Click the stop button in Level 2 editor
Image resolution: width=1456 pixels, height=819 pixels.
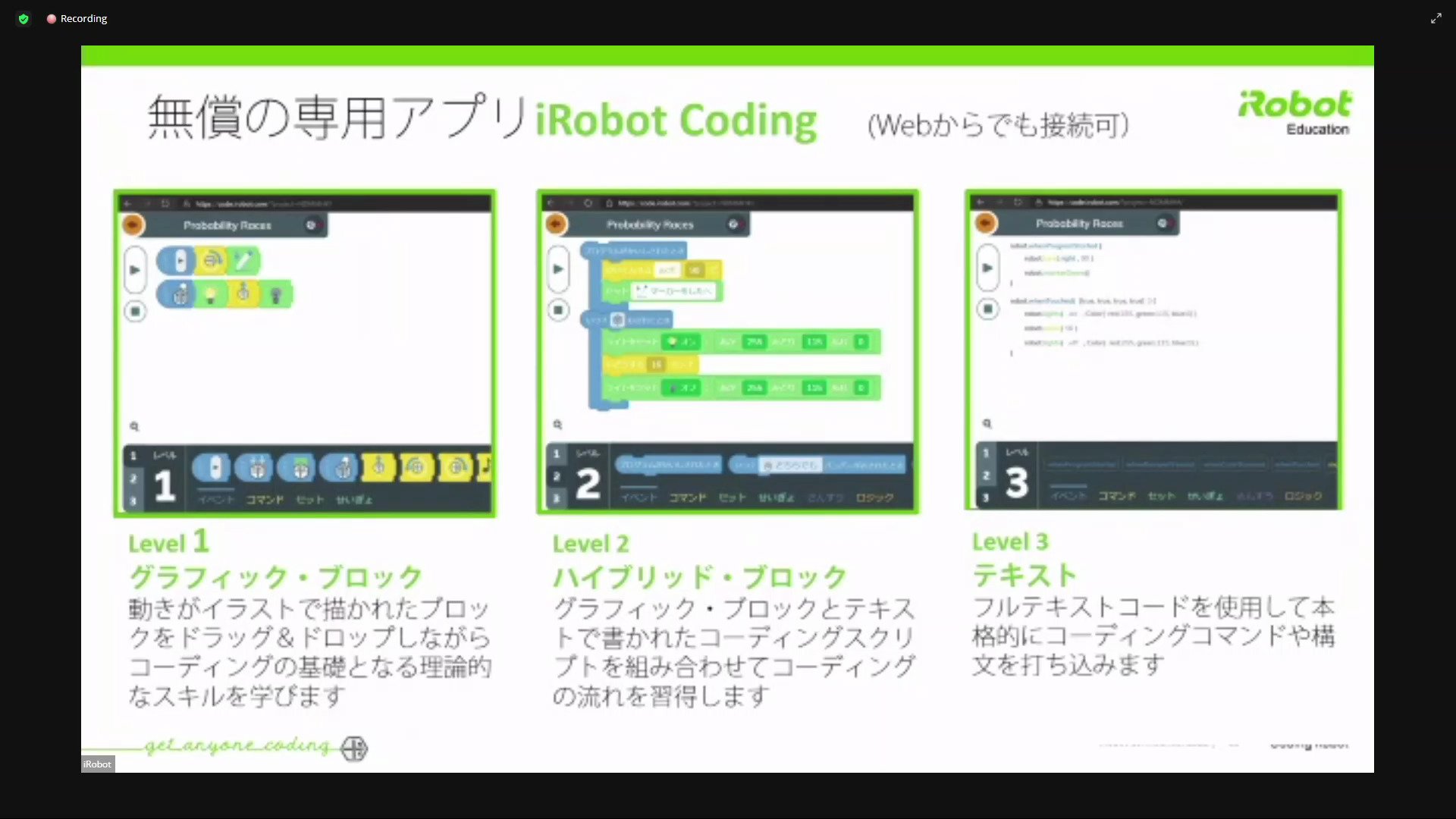[558, 309]
